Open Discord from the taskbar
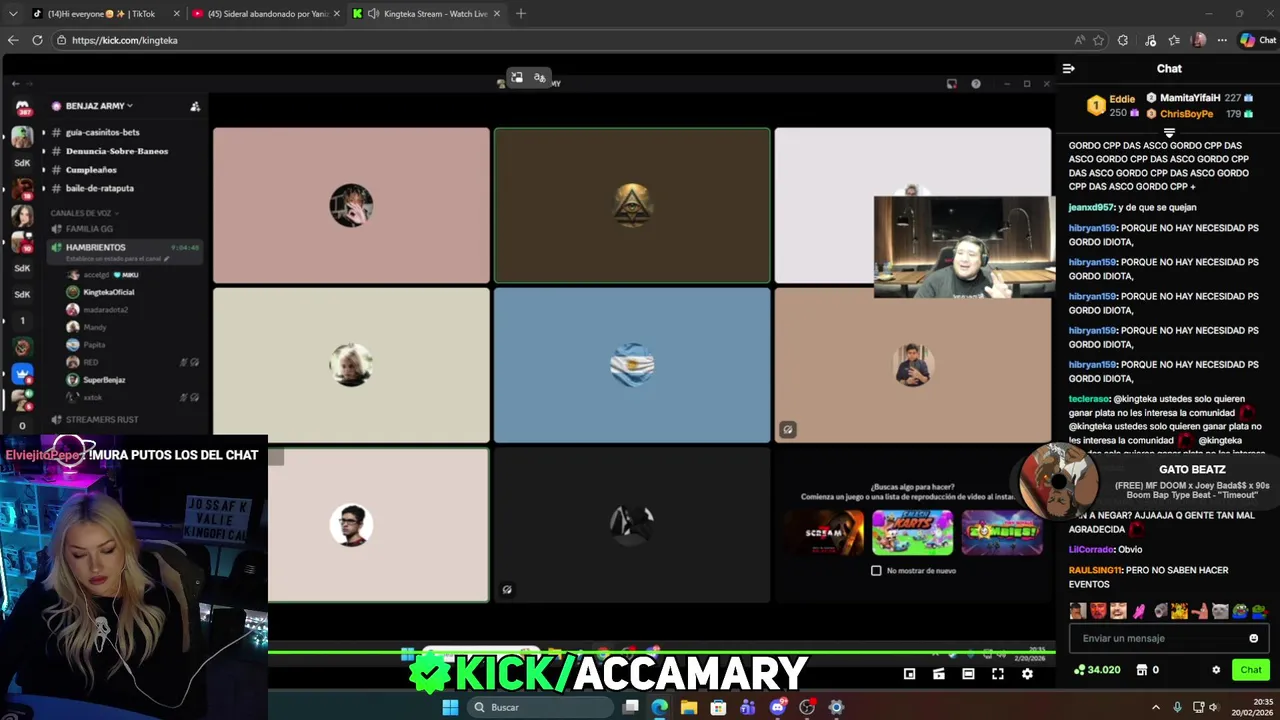1280x720 pixels. point(777,707)
